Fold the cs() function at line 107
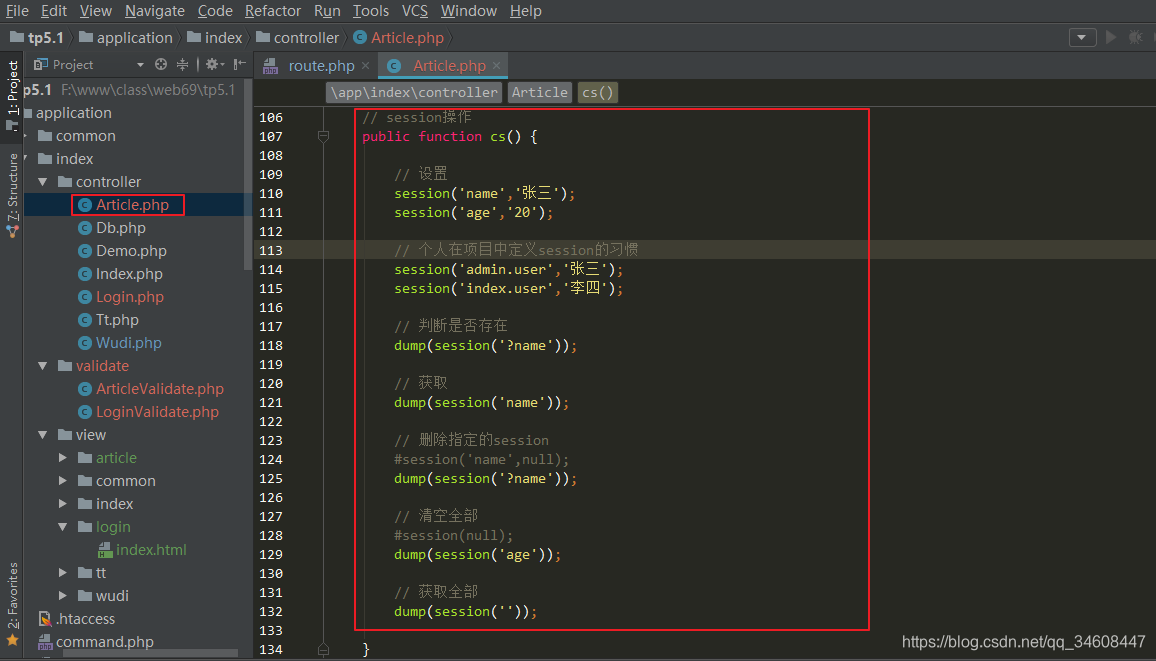 coord(323,136)
